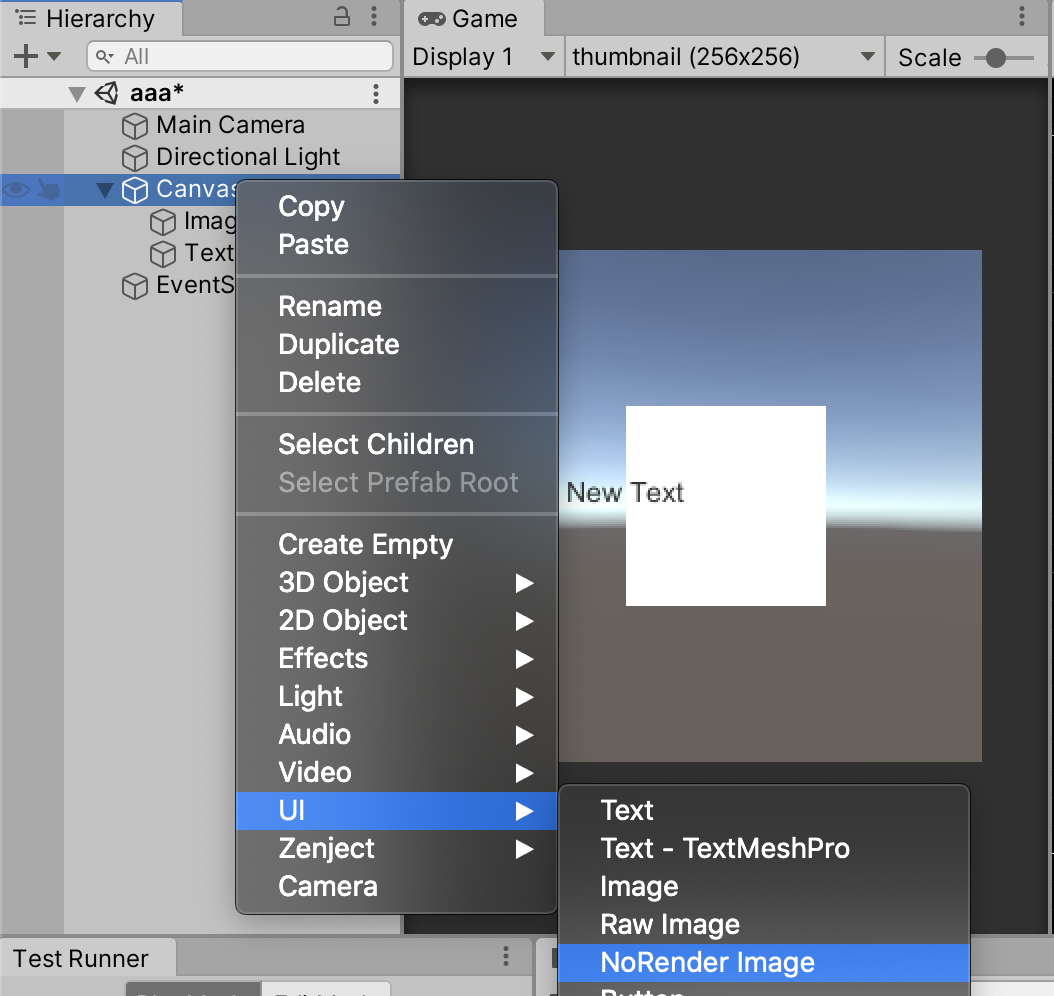Expand the Zenject submenu
The image size is (1054, 996).
pyautogui.click(x=397, y=849)
